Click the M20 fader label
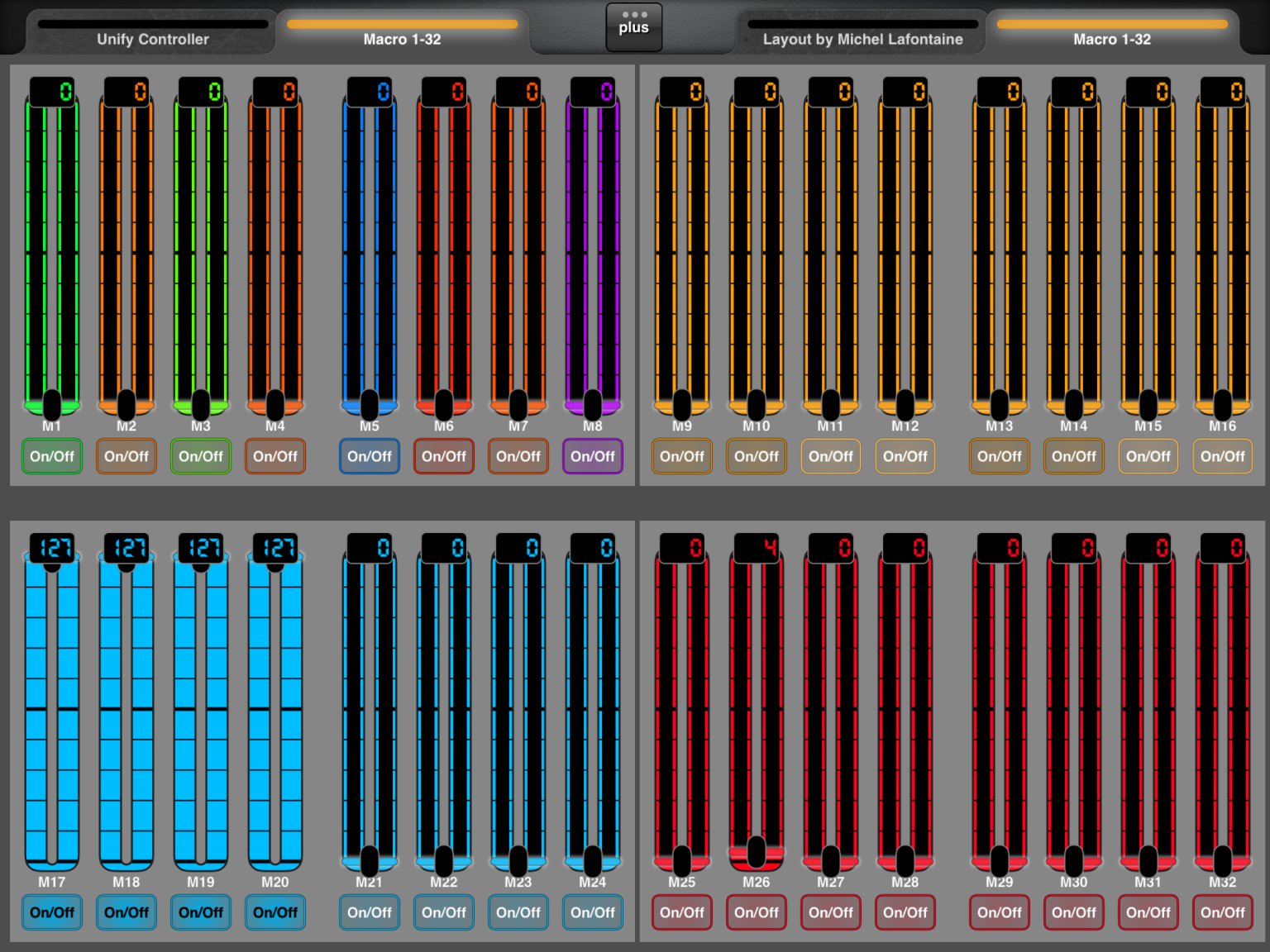The width and height of the screenshot is (1270, 952). (x=275, y=883)
